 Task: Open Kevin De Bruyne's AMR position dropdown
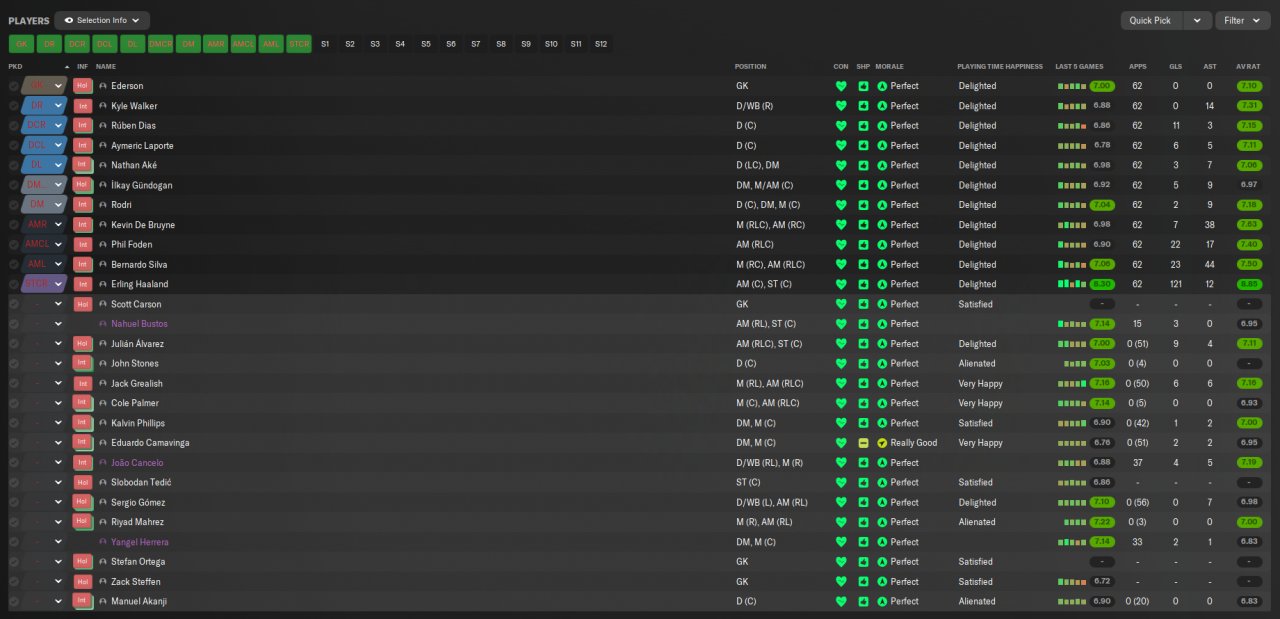click(x=58, y=225)
